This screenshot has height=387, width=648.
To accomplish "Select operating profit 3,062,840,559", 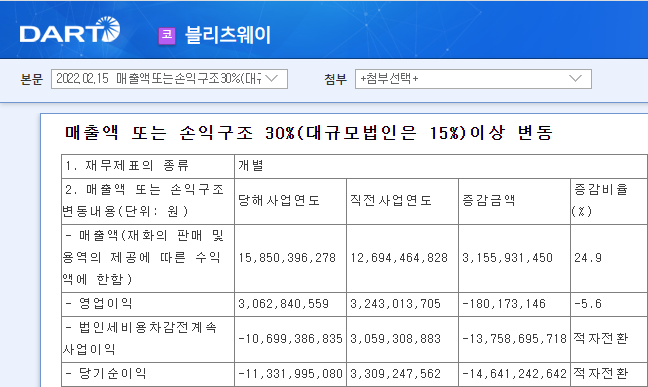I will click(x=284, y=304).
